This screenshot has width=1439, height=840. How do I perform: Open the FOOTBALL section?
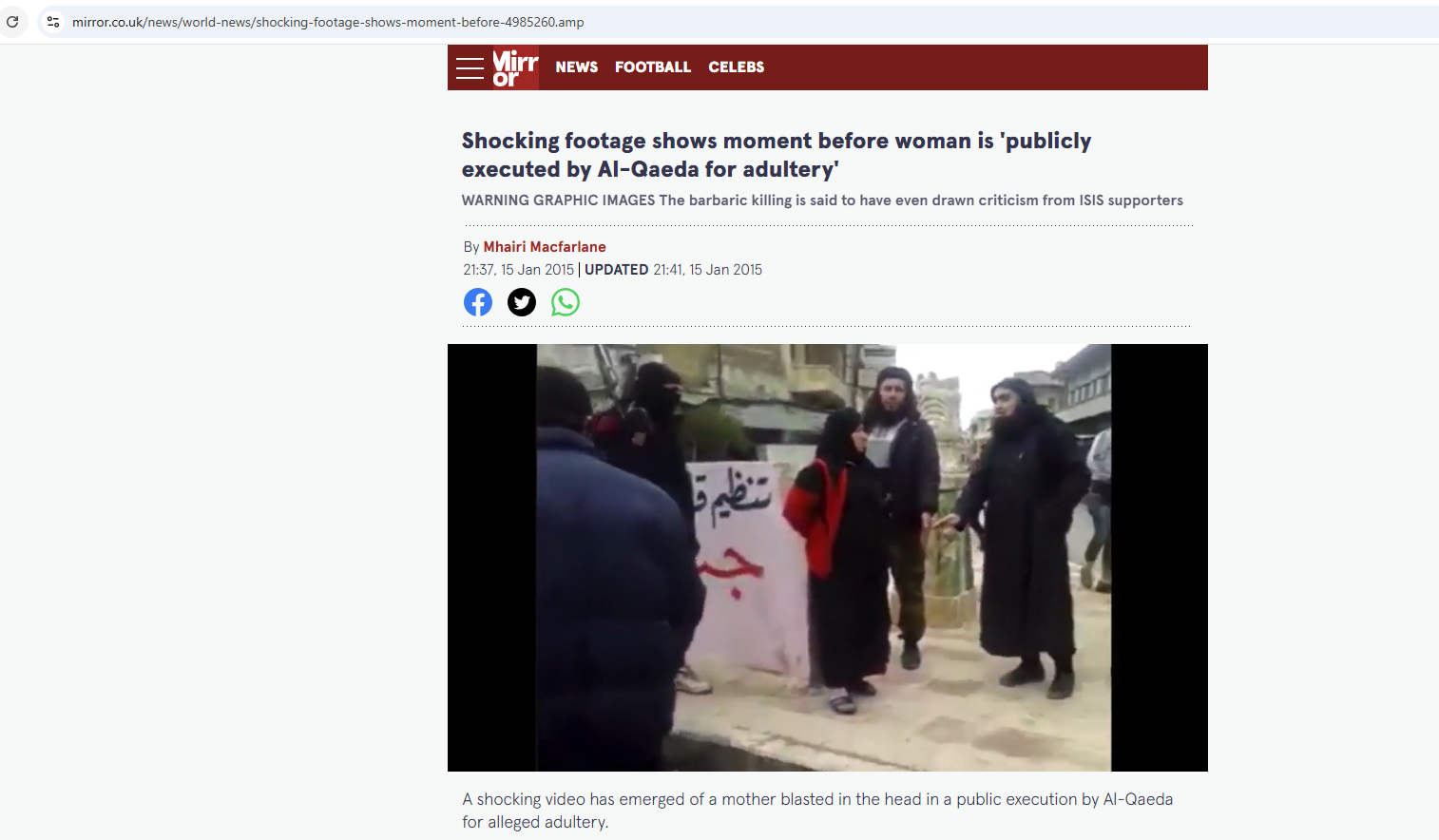pos(653,67)
